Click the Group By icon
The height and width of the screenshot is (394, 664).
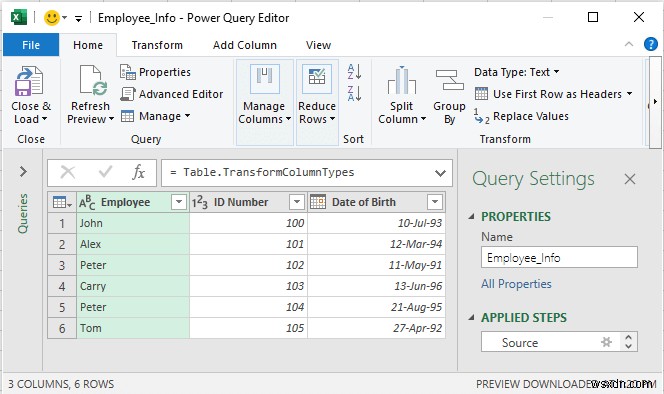pyautogui.click(x=449, y=80)
